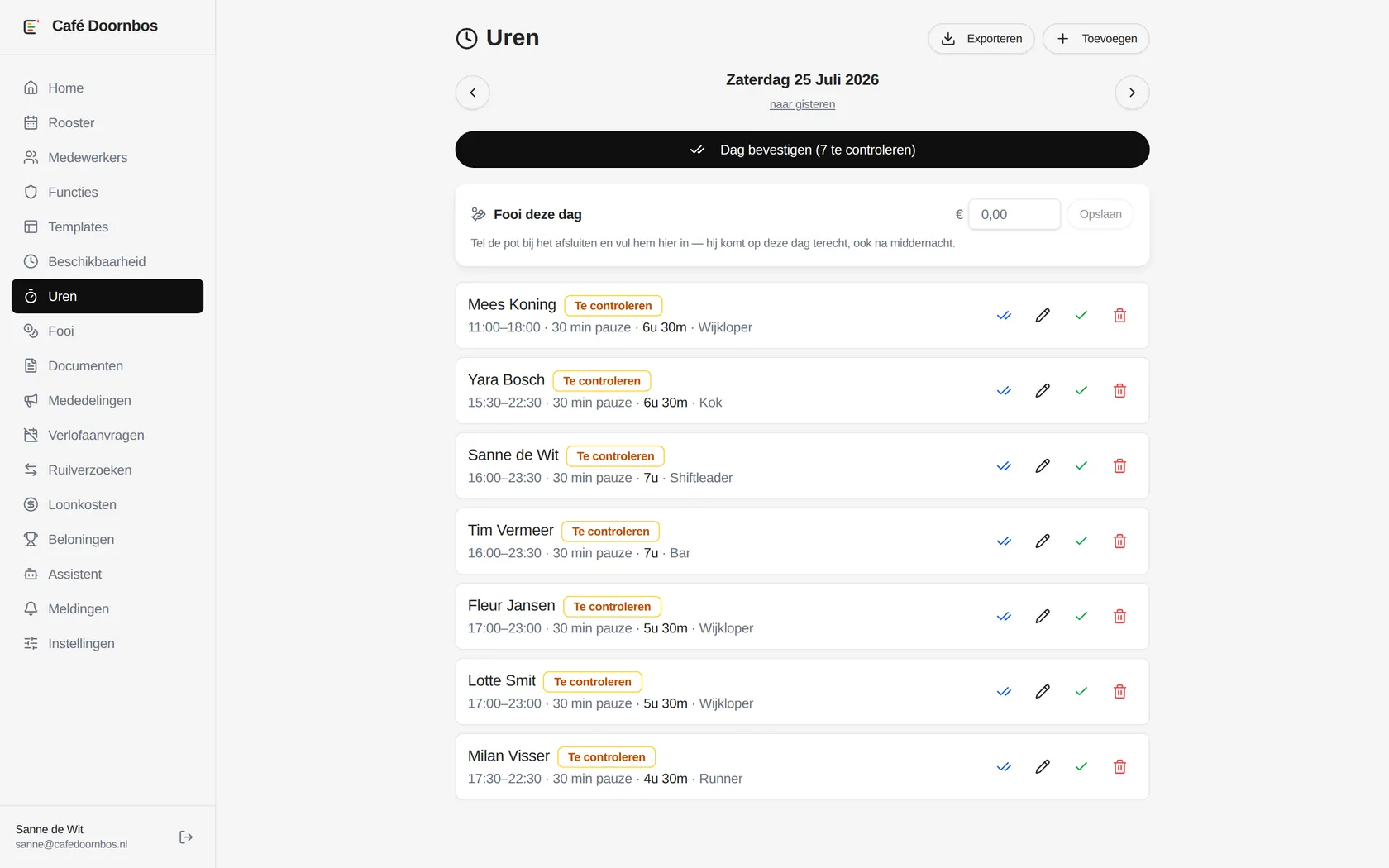Click Toevoegen to add hours

pyautogui.click(x=1095, y=39)
